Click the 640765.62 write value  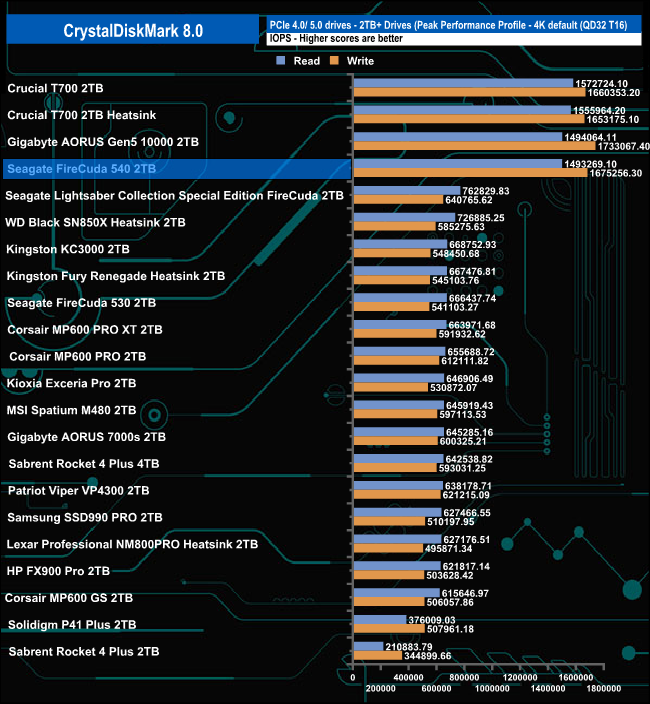(x=469, y=200)
